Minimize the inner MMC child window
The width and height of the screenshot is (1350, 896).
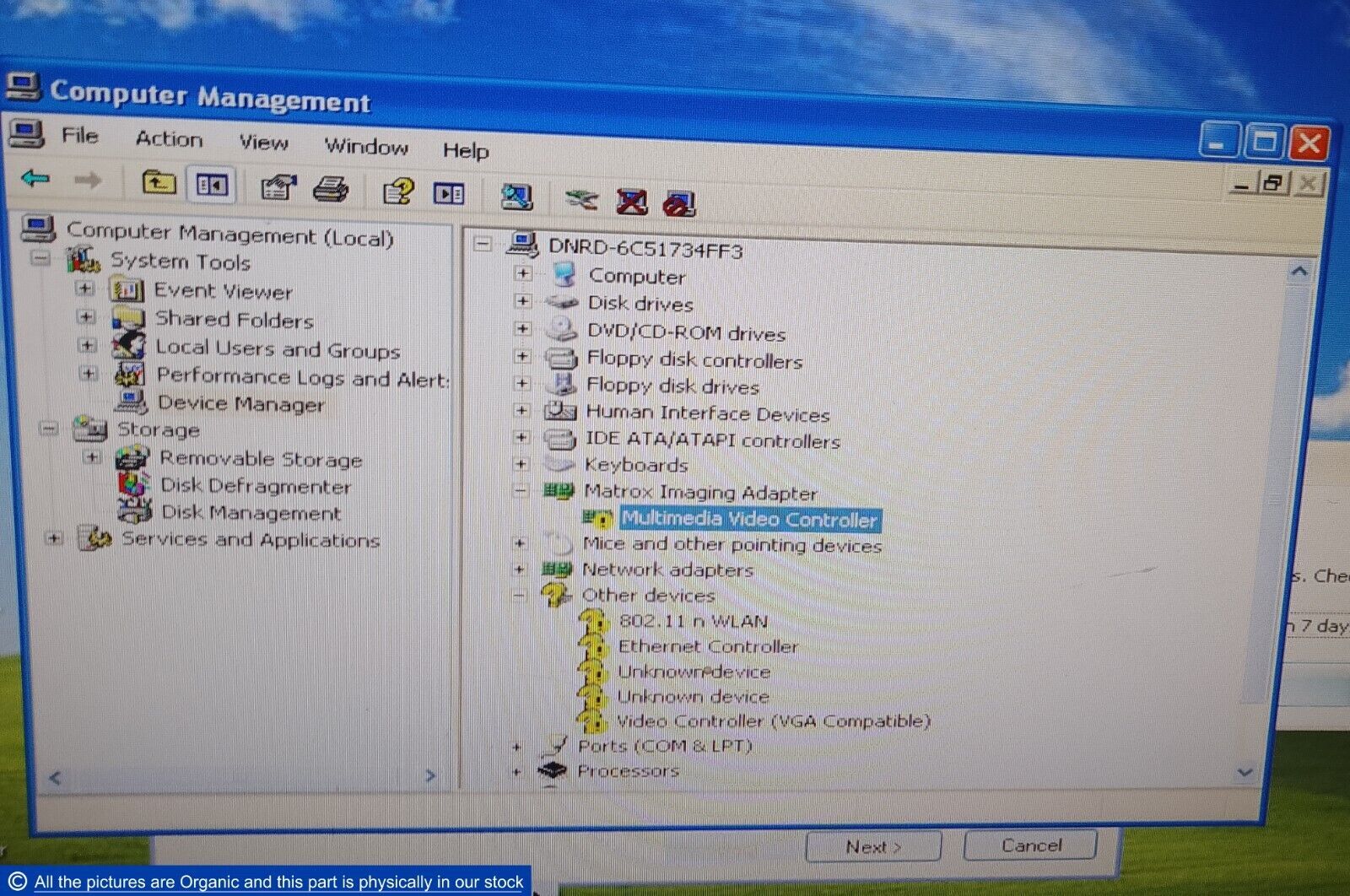1241,184
